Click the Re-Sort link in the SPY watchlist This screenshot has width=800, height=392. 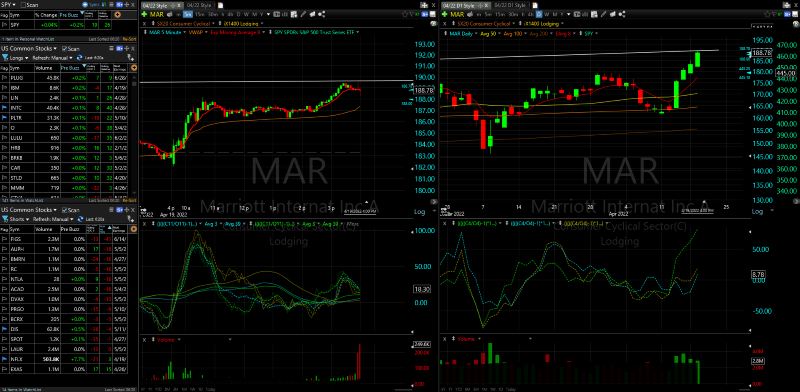(x=130, y=39)
